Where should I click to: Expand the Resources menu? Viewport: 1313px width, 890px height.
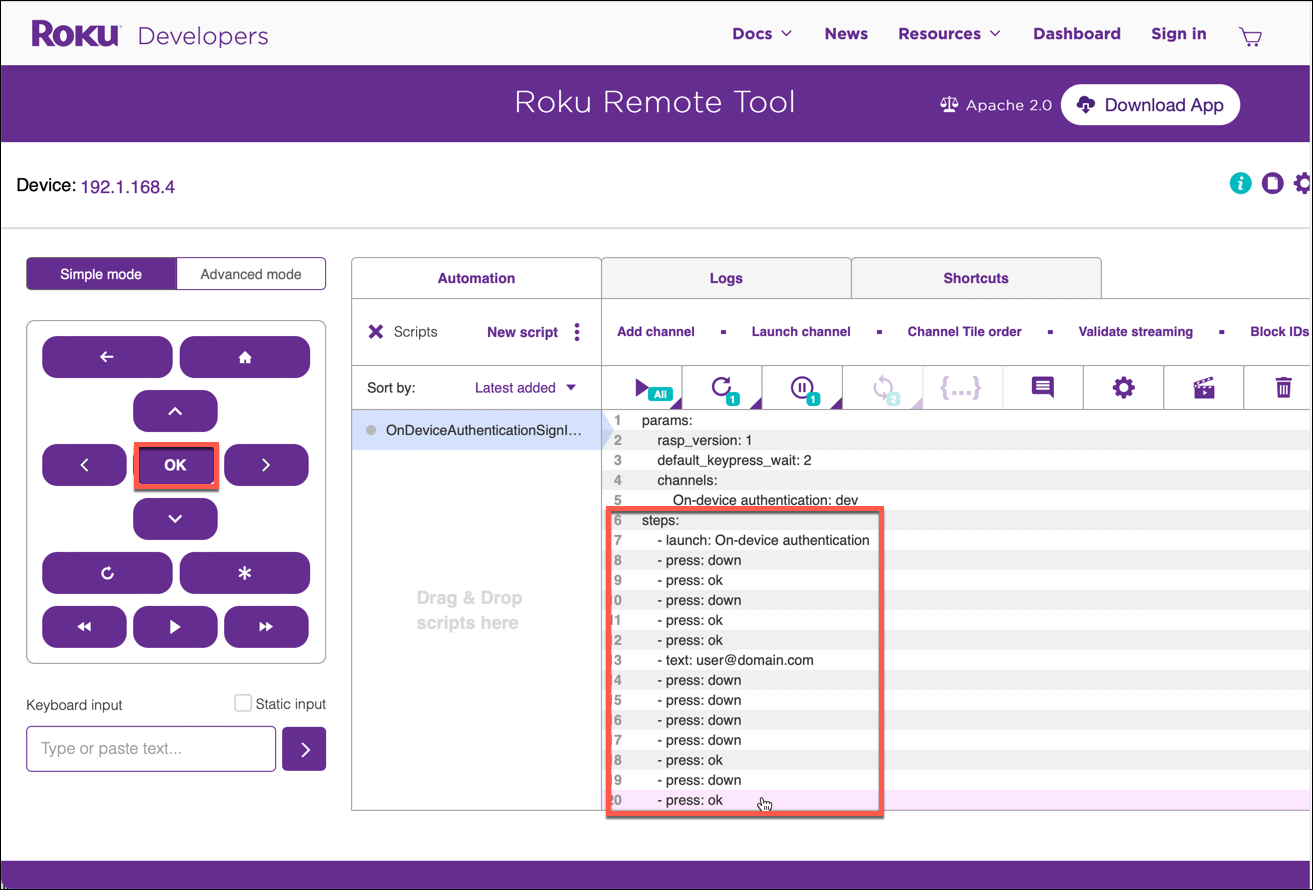(948, 33)
